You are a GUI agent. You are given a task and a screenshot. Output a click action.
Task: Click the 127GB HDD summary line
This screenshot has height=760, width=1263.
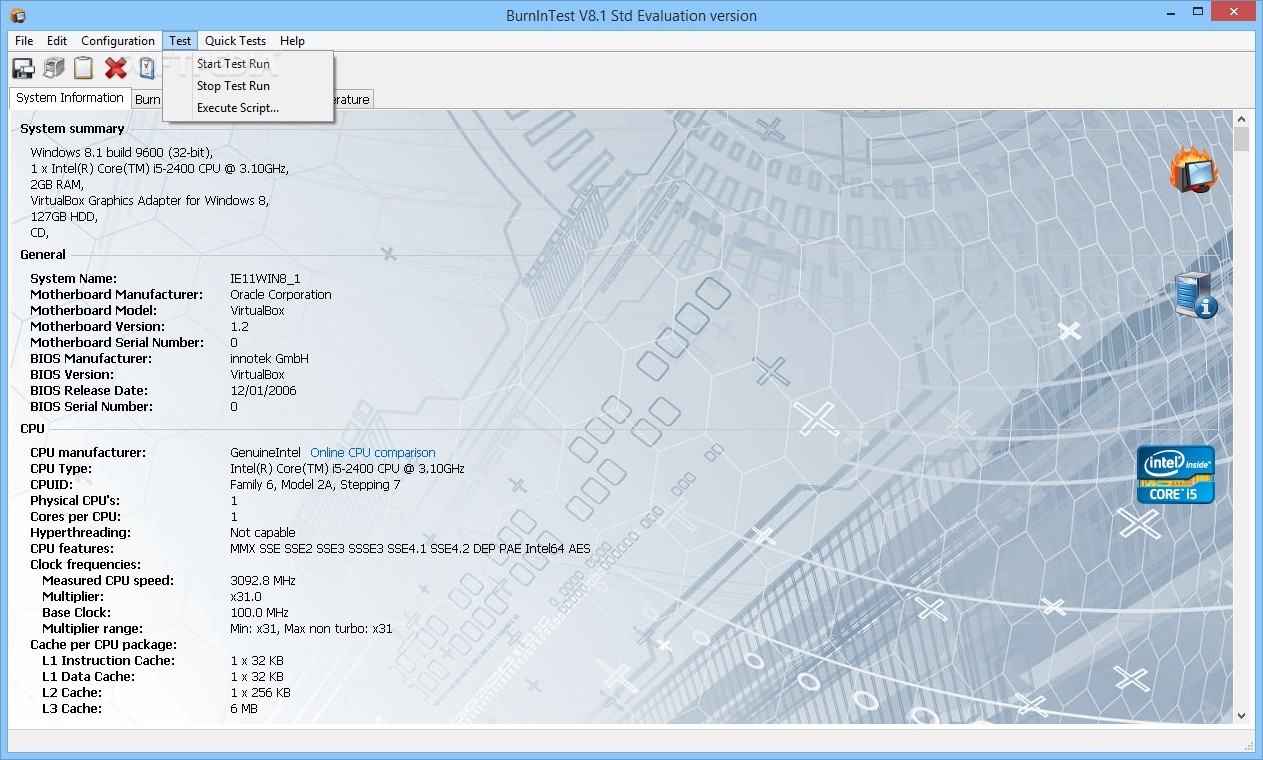pyautogui.click(x=64, y=217)
